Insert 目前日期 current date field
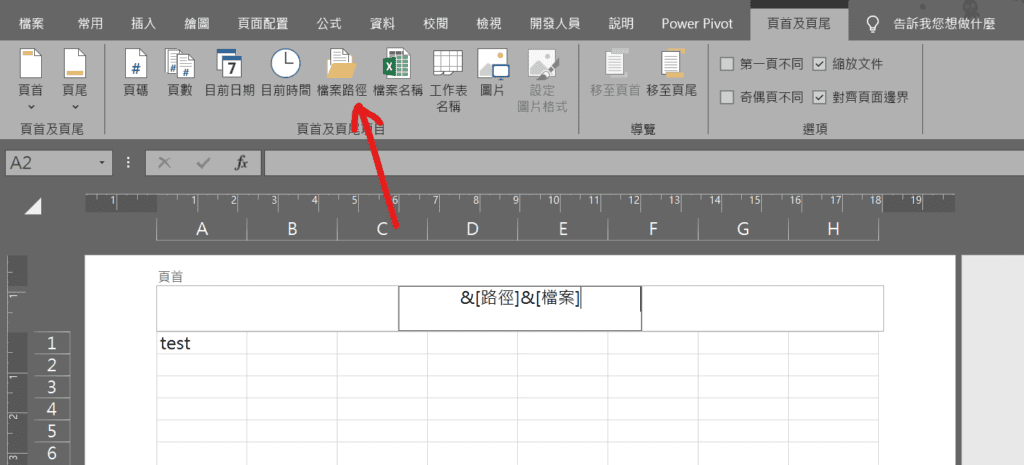 [x=230, y=73]
